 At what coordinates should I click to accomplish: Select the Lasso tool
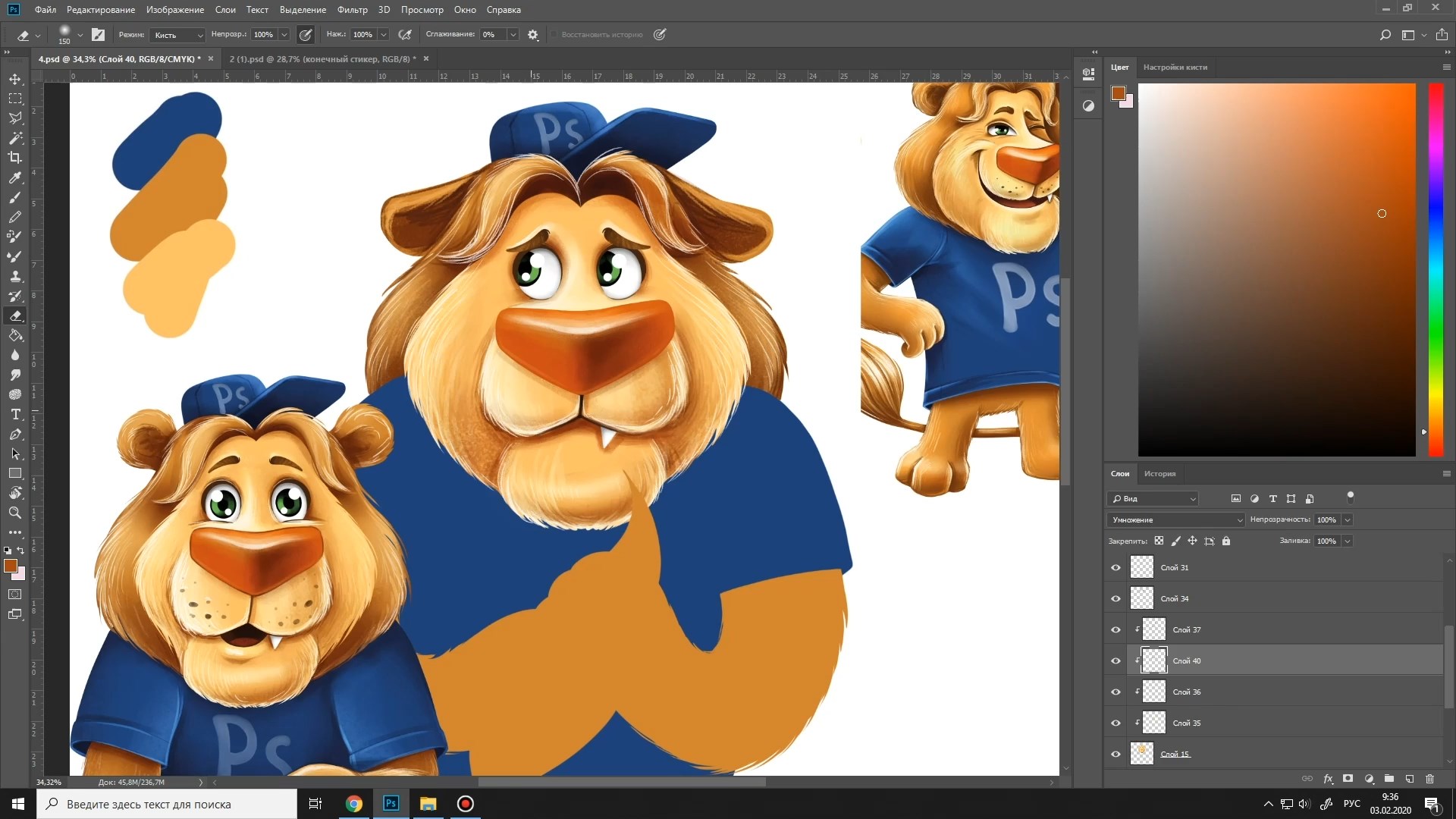click(x=15, y=118)
